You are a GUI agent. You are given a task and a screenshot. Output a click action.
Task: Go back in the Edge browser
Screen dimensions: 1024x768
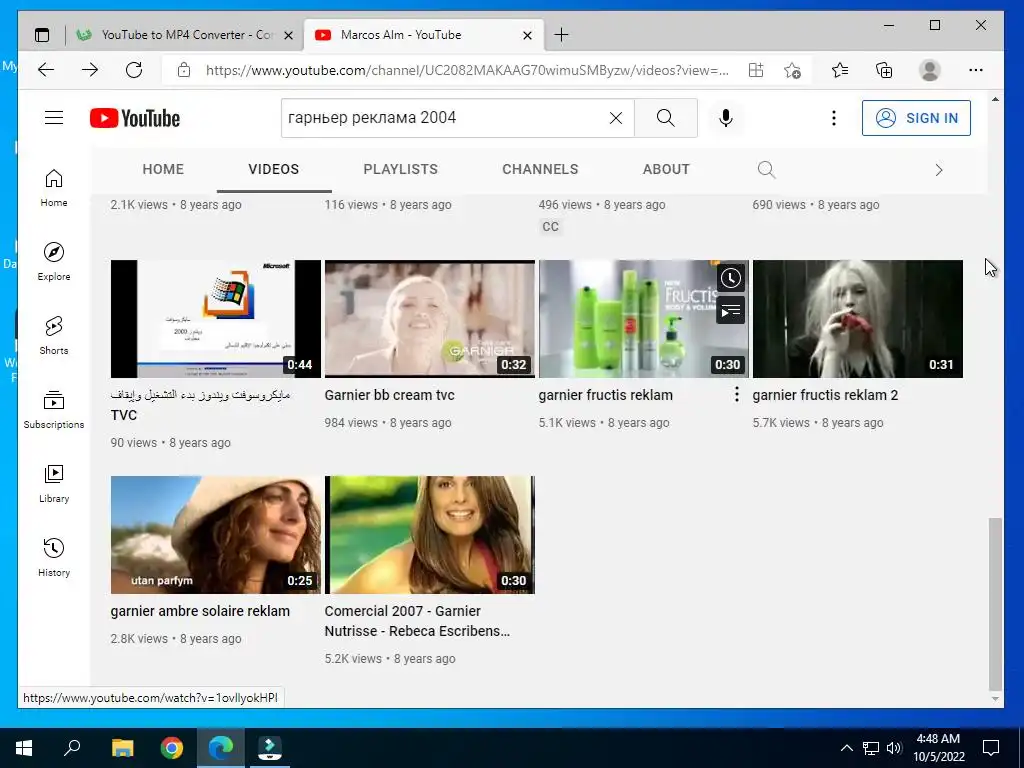tap(46, 70)
